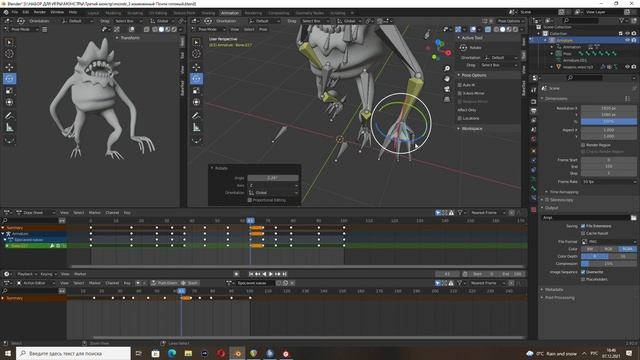
Task: Open Tool properties tab icon
Action: (533, 90)
